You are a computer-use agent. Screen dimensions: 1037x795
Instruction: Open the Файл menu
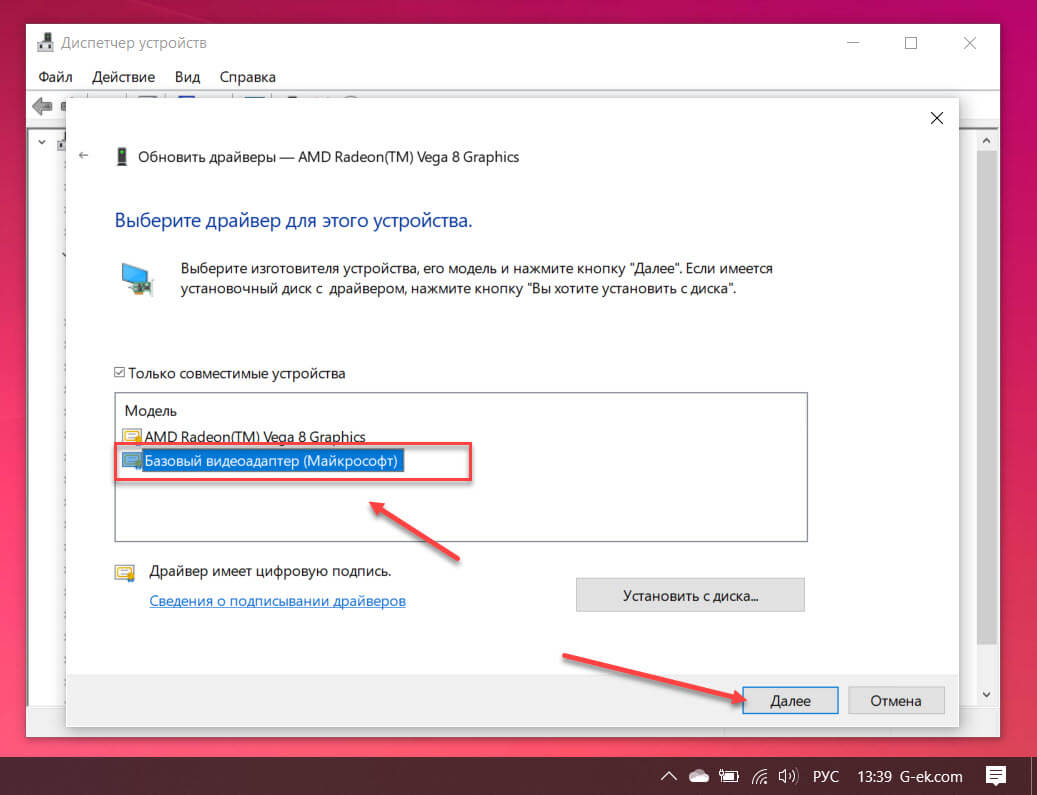(55, 77)
